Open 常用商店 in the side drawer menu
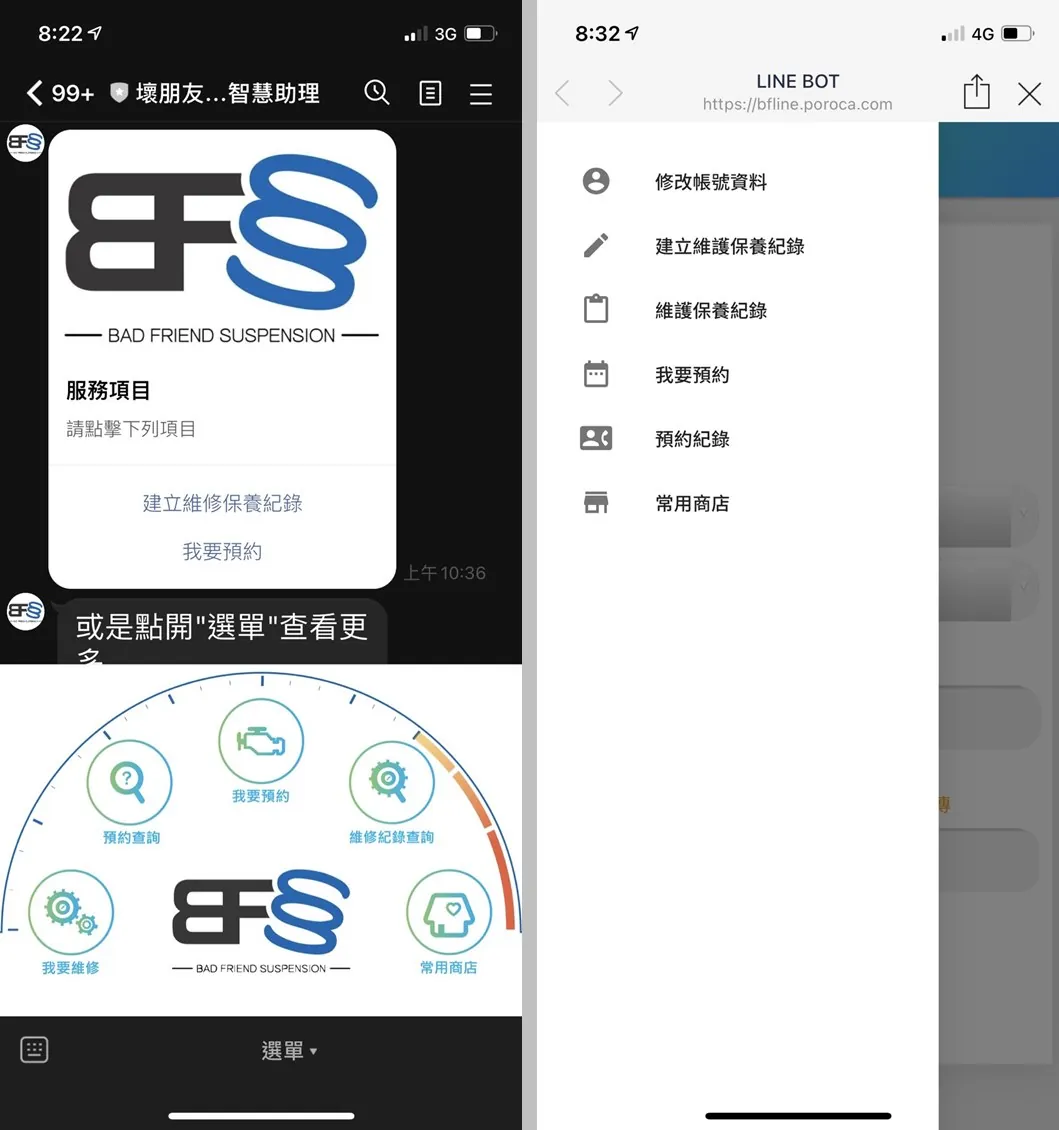This screenshot has width=1059, height=1130. (x=692, y=503)
